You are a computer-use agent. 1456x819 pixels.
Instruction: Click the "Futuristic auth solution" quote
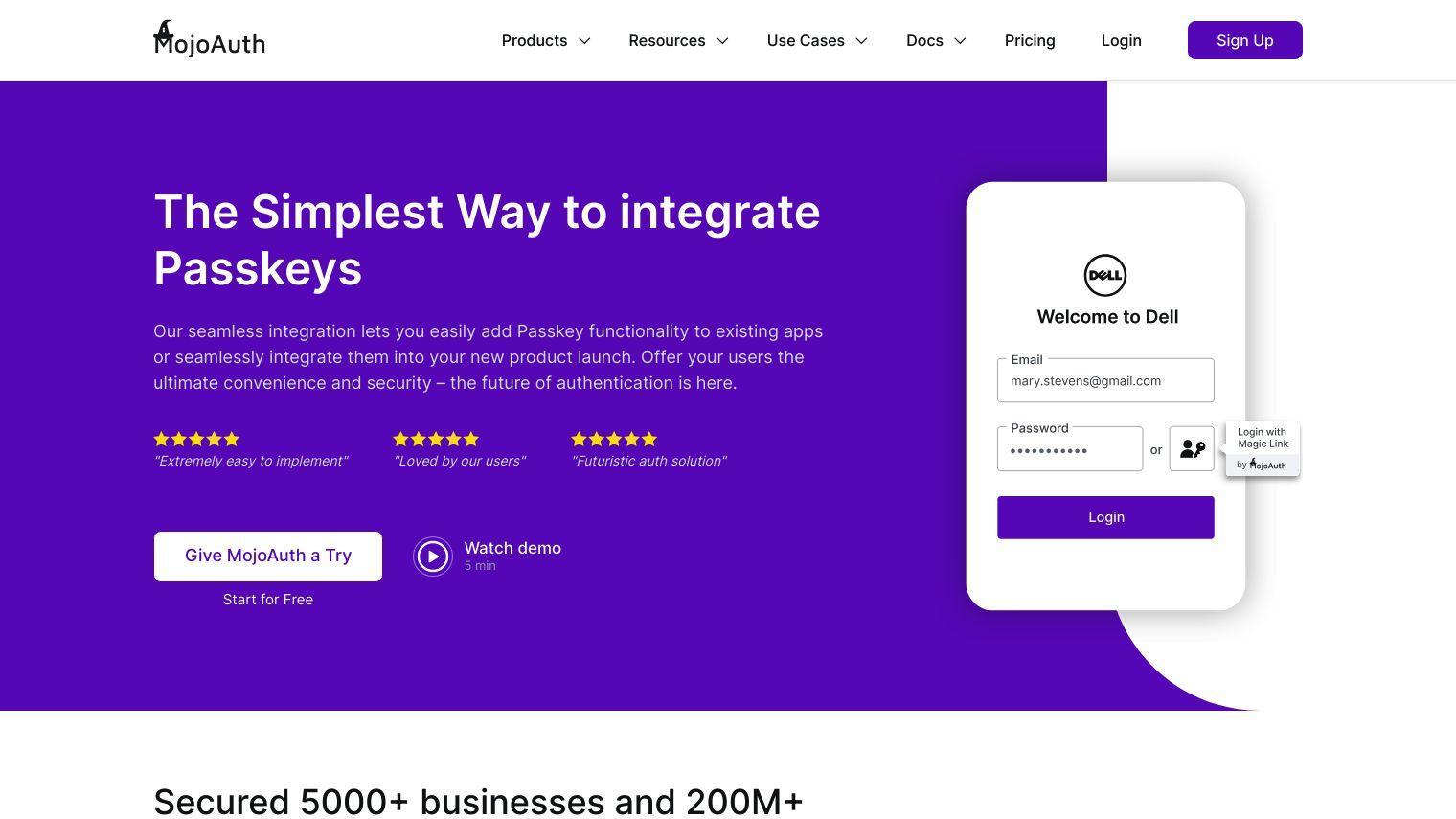[649, 461]
